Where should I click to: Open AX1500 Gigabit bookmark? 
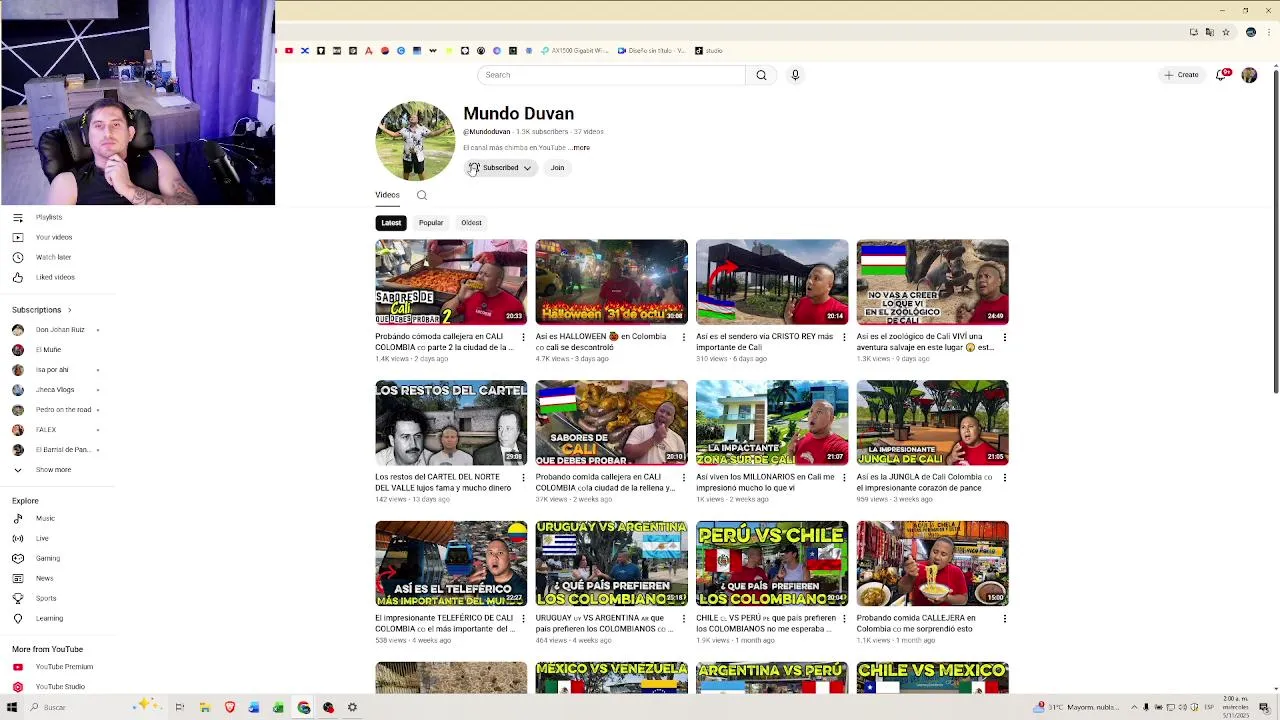click(x=574, y=51)
